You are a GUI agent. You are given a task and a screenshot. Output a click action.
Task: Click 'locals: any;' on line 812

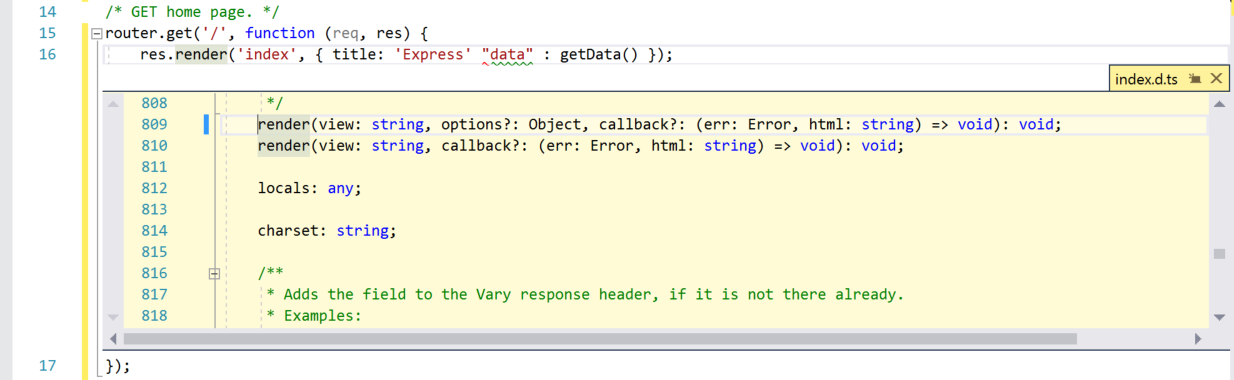pyautogui.click(x=310, y=188)
